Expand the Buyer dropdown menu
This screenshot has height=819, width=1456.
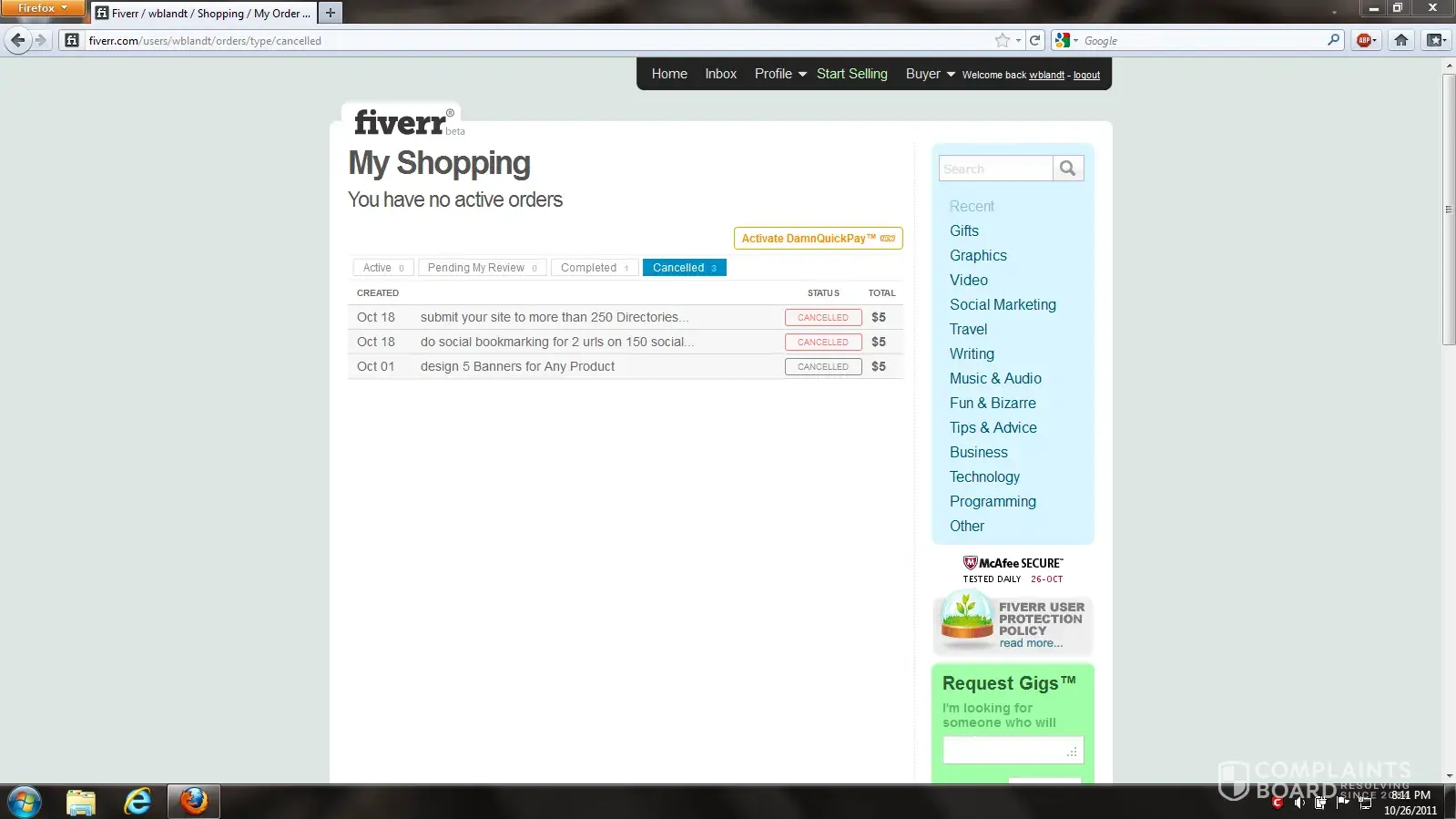[x=930, y=74]
